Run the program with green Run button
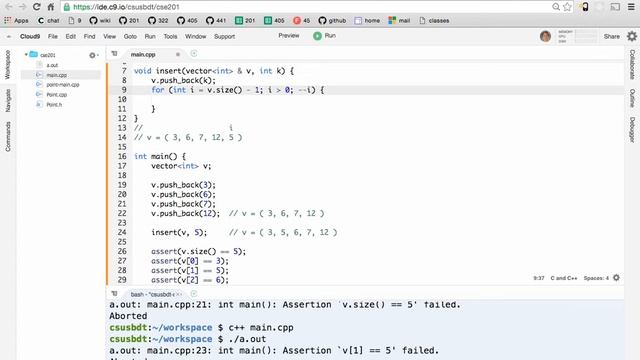The height and width of the screenshot is (360, 640). [x=324, y=36]
